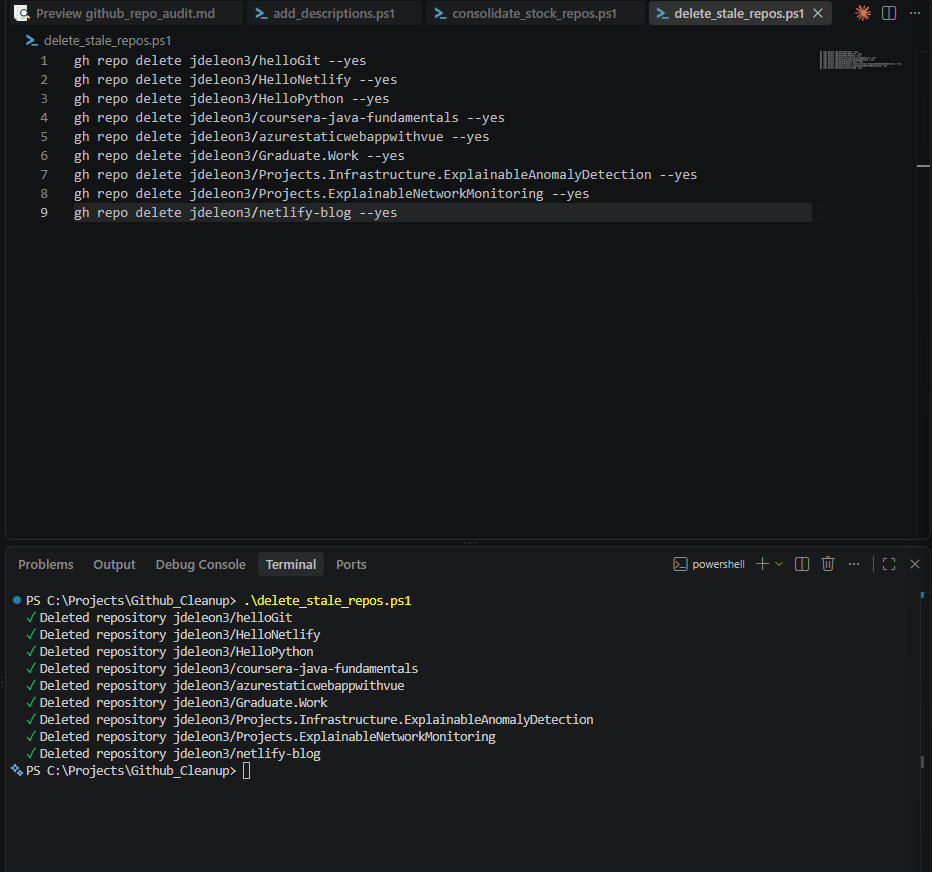Click the deleted ExplainableAnomalyDetection terminal output
The width and height of the screenshot is (932, 872).
316,720
